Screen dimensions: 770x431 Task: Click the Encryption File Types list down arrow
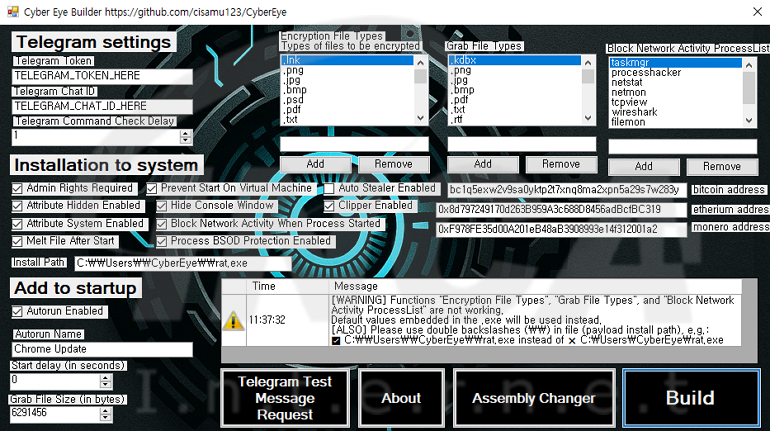[420, 118]
